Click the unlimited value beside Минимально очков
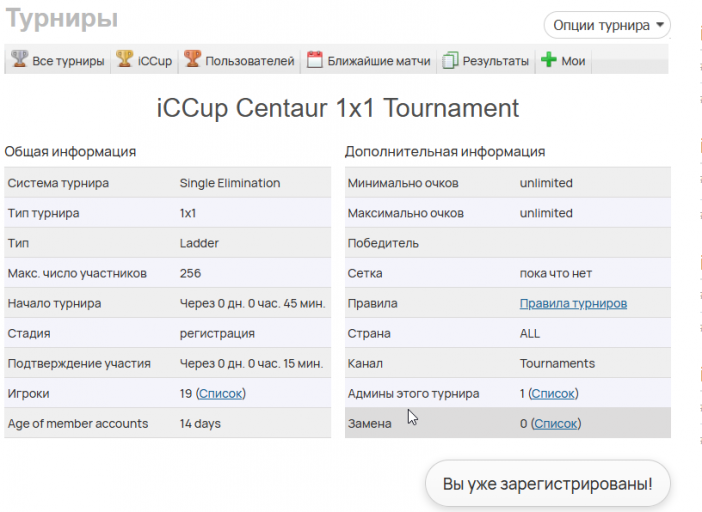This screenshot has height=512, width=702. (546, 183)
